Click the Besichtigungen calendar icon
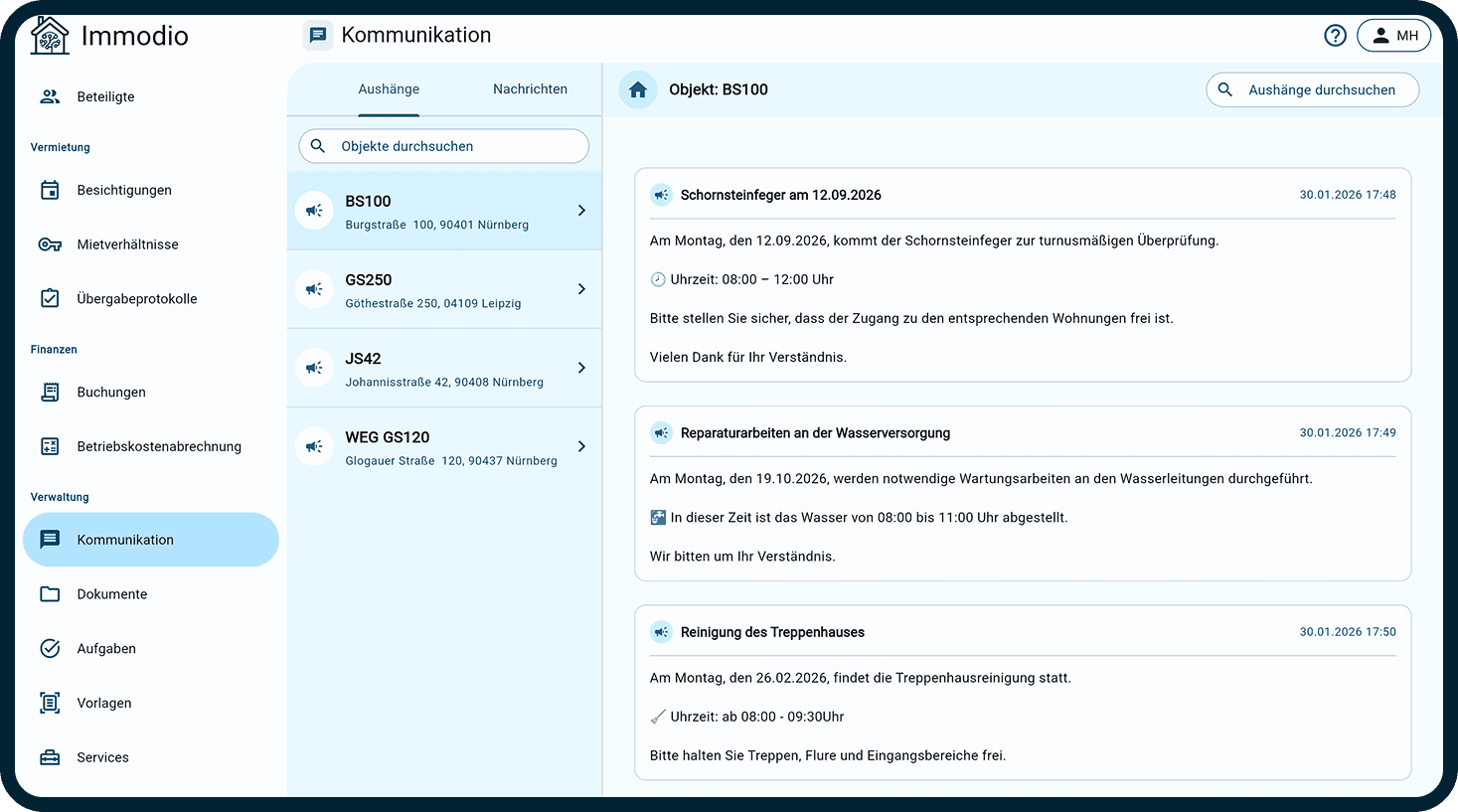The width and height of the screenshot is (1458, 812). (x=50, y=190)
